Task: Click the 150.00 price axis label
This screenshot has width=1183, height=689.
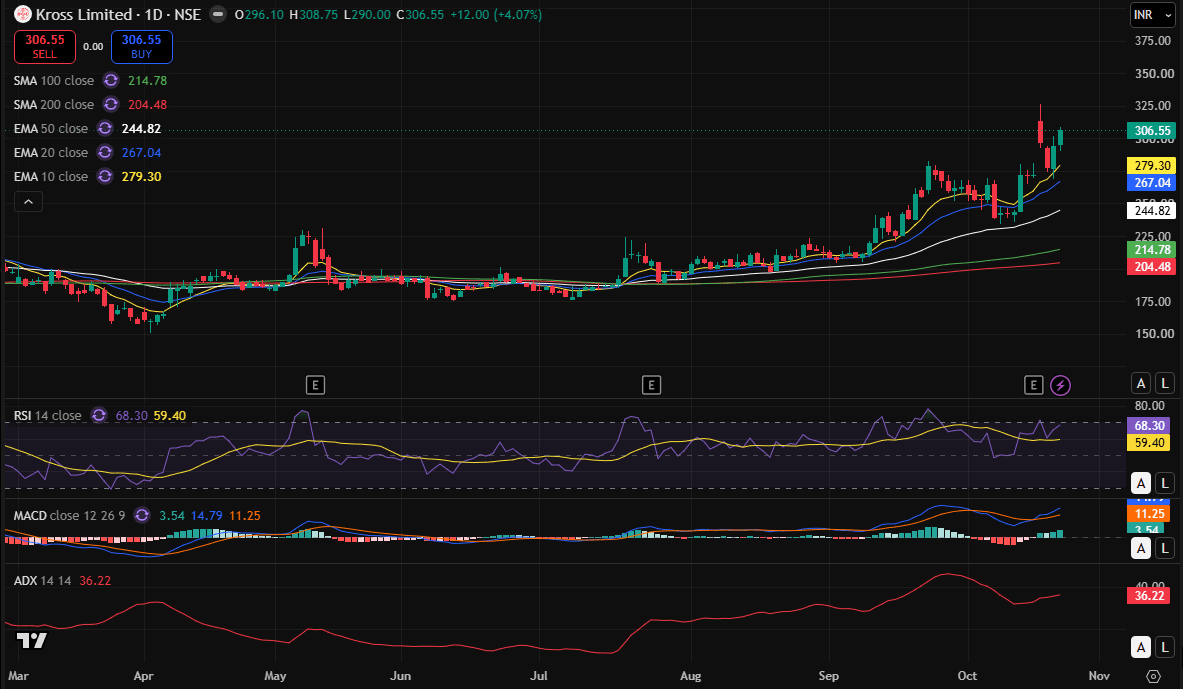Action: (x=1154, y=334)
